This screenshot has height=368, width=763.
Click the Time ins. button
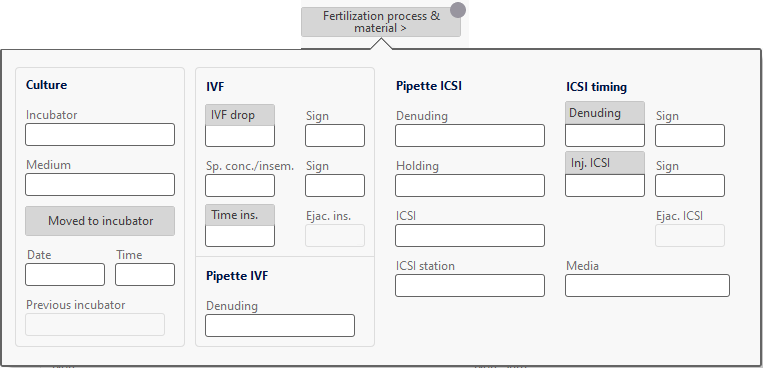coord(240,215)
